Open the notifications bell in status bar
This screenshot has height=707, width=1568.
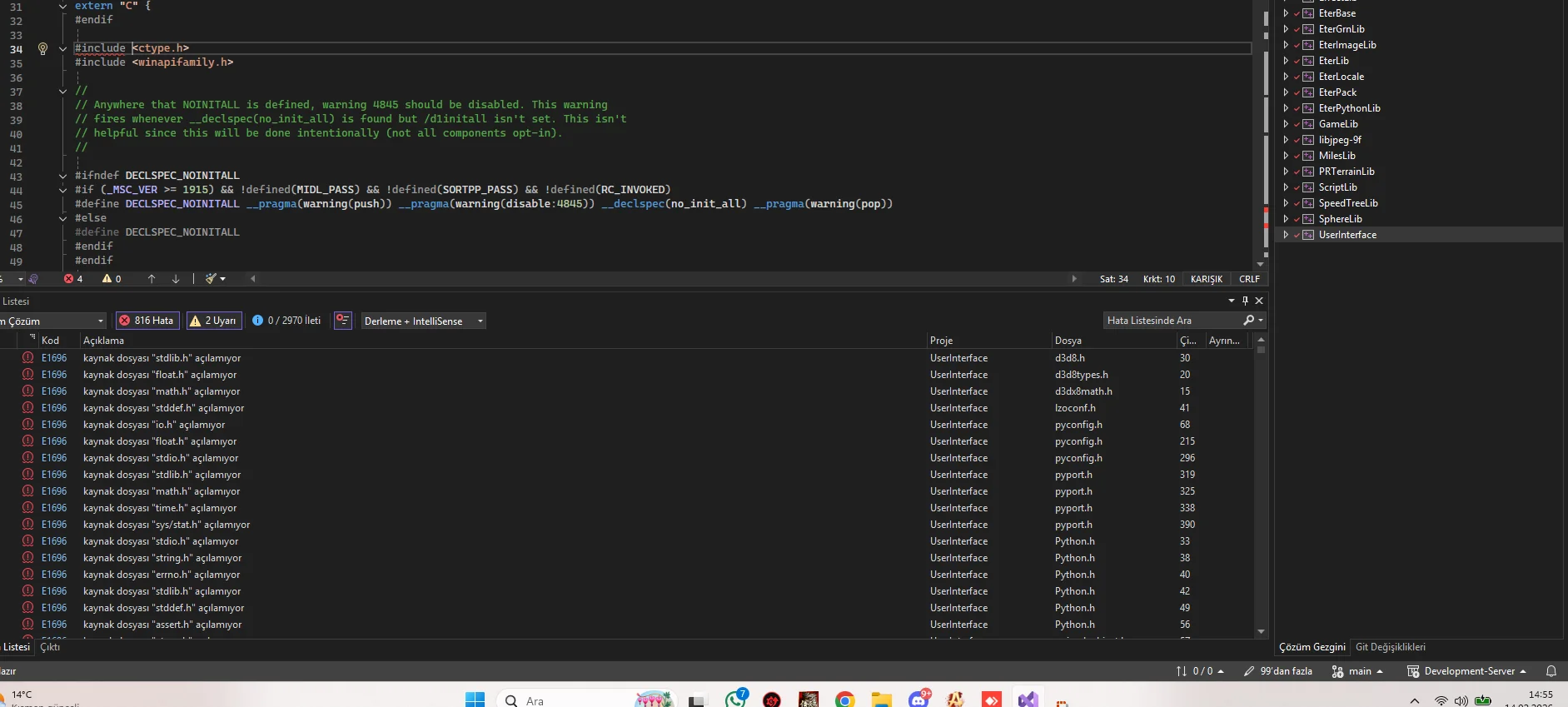pyautogui.click(x=1551, y=671)
